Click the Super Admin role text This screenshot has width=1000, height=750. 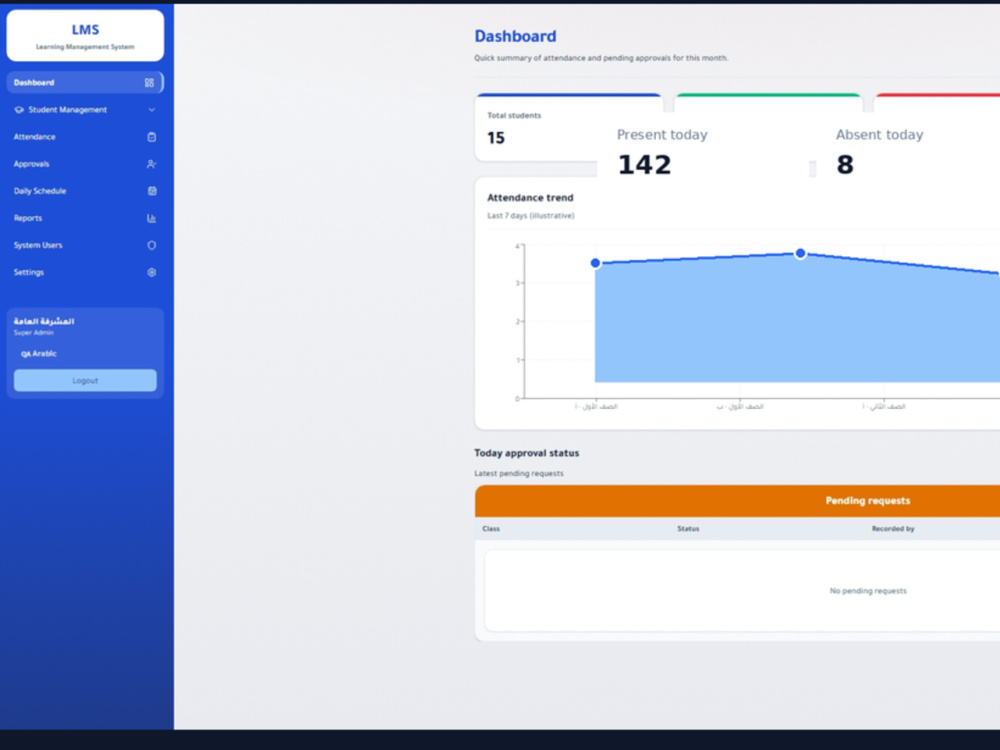click(34, 332)
